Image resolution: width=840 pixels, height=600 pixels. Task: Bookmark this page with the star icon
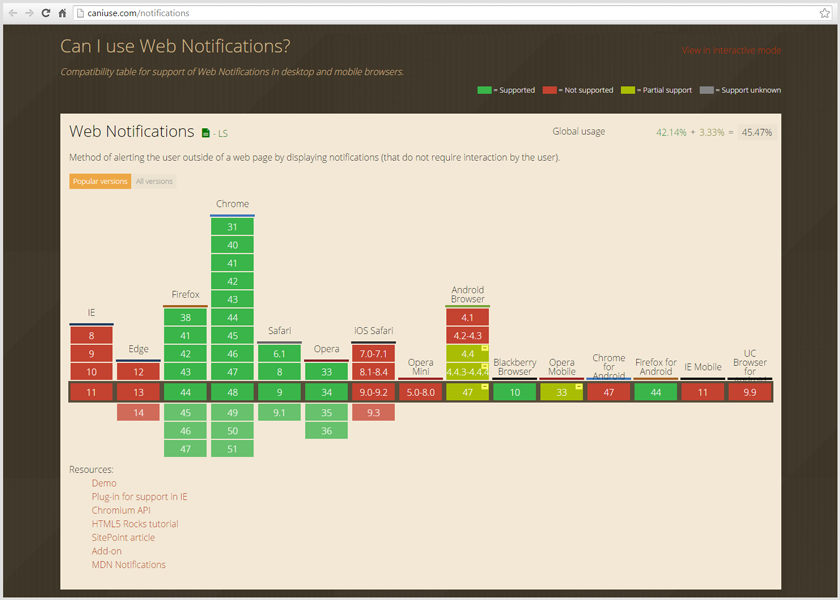(x=824, y=13)
